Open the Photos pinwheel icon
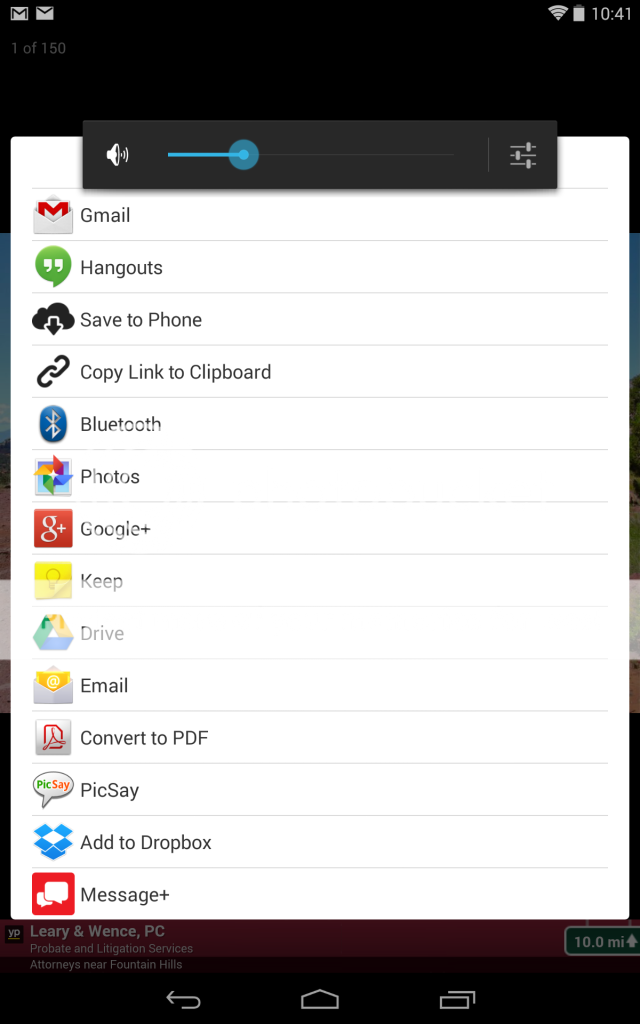The width and height of the screenshot is (640, 1024). pos(53,476)
